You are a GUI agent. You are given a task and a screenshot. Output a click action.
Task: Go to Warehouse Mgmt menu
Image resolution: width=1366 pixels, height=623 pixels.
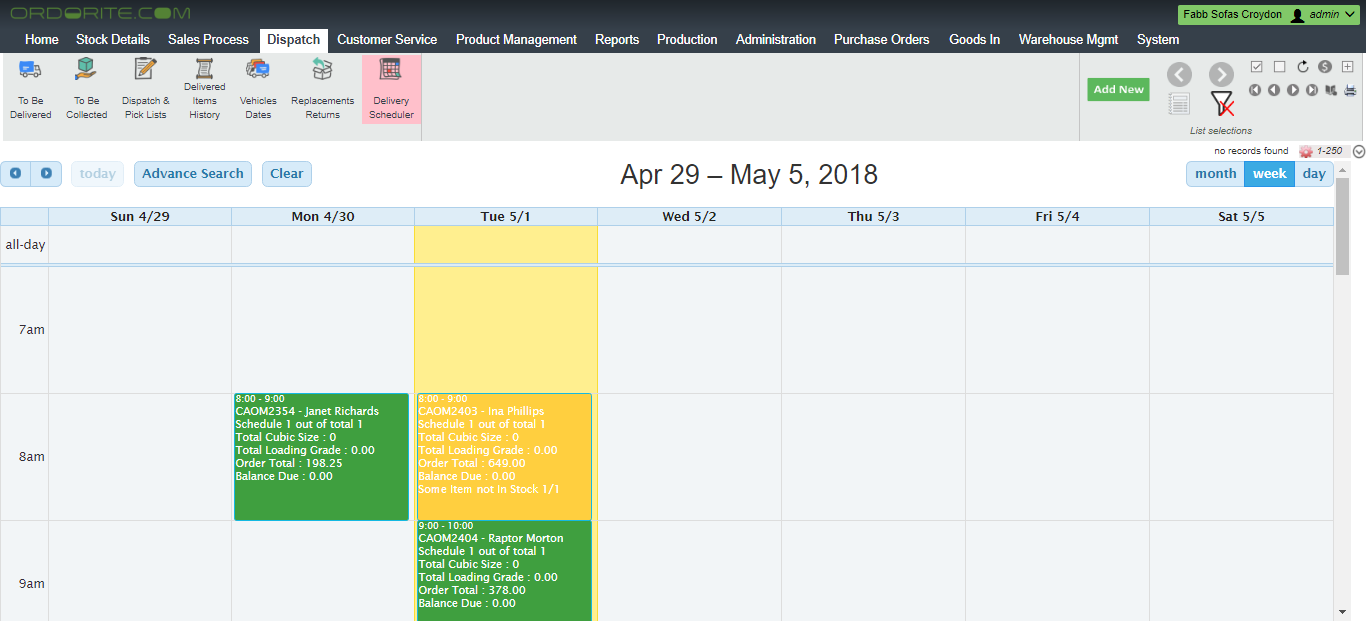[x=1068, y=40]
